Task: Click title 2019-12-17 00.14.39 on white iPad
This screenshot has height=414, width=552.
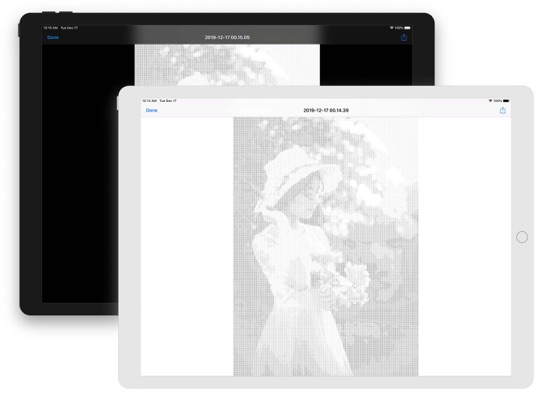Action: tap(326, 110)
